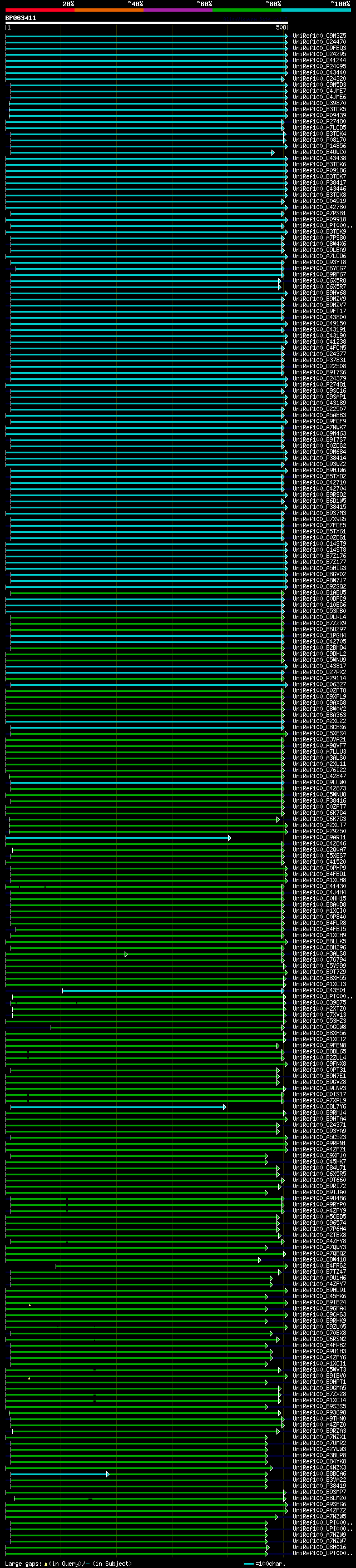Viewport: 356px width, 1568px height.
Task: Click the red ~20% identity legend segment
Action: [40, 10]
